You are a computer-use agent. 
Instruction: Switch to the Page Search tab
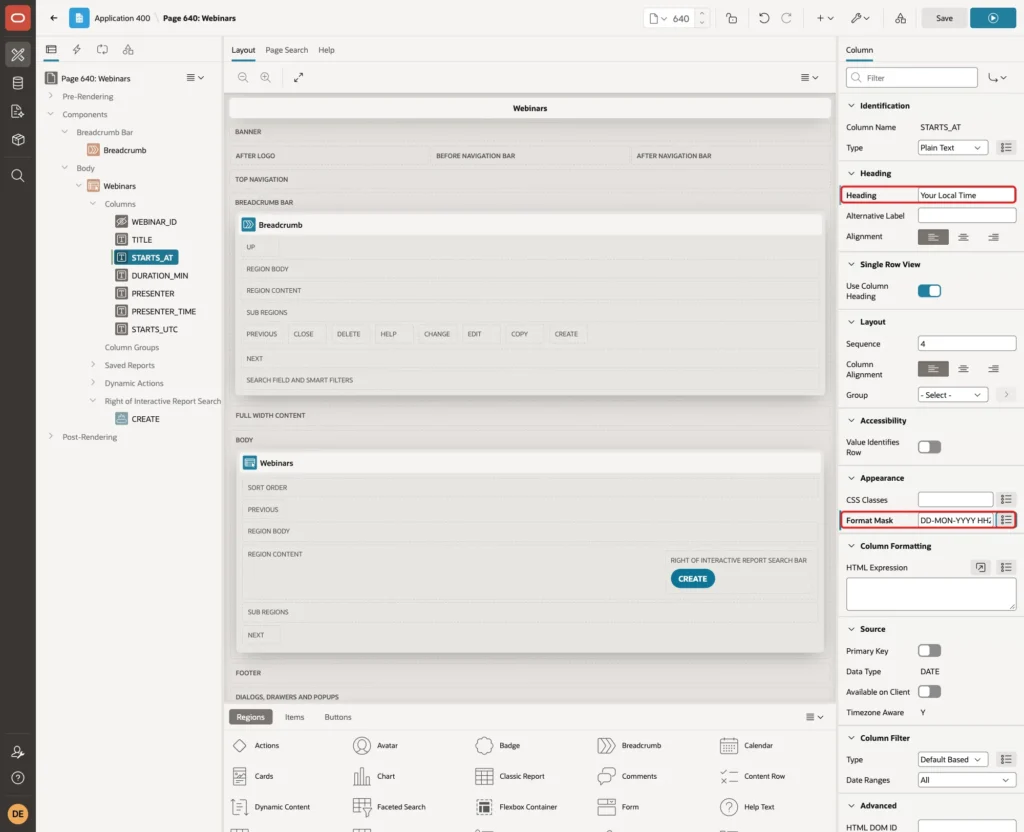[286, 50]
